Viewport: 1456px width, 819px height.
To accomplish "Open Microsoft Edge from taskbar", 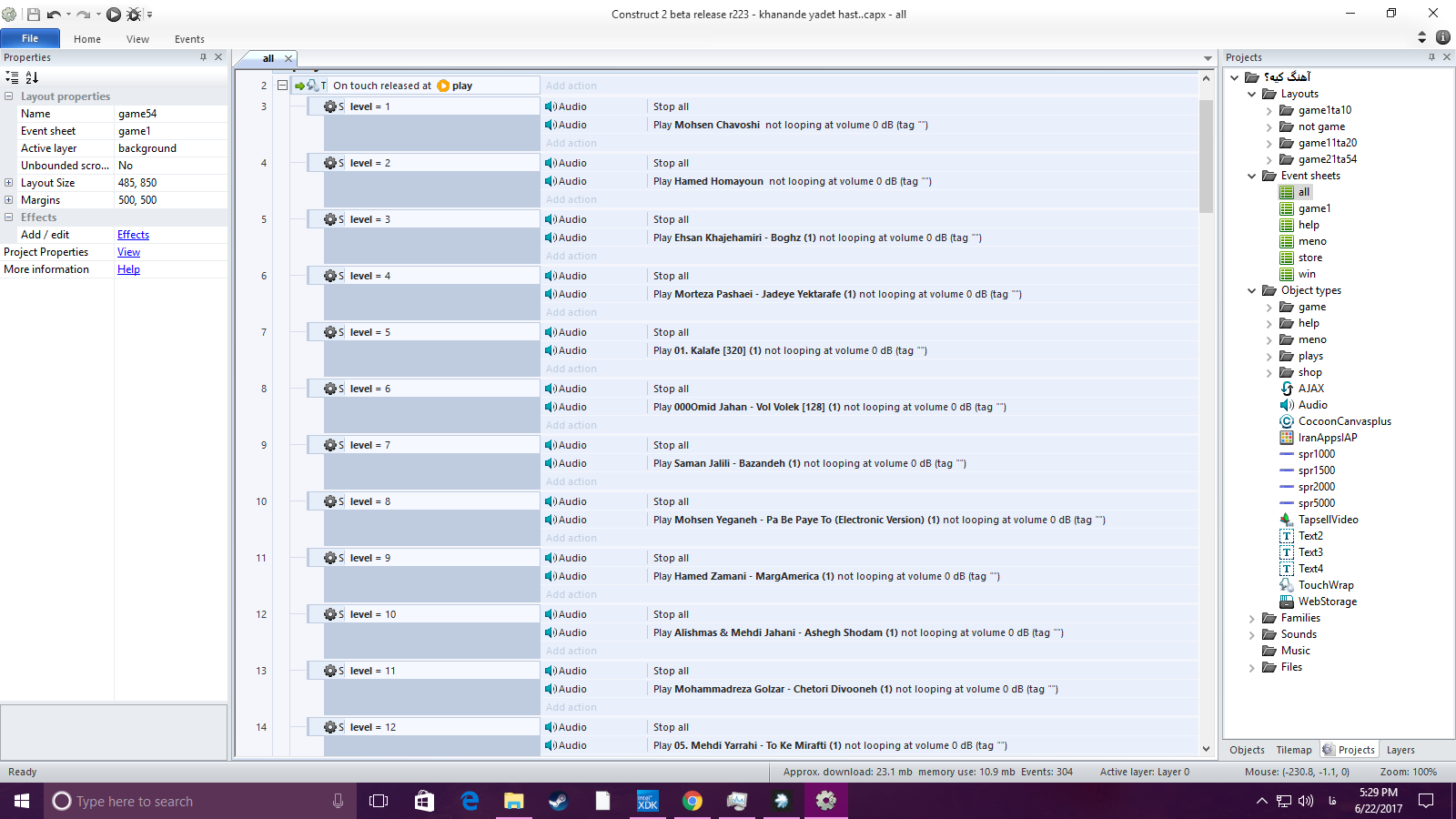I will point(470,801).
